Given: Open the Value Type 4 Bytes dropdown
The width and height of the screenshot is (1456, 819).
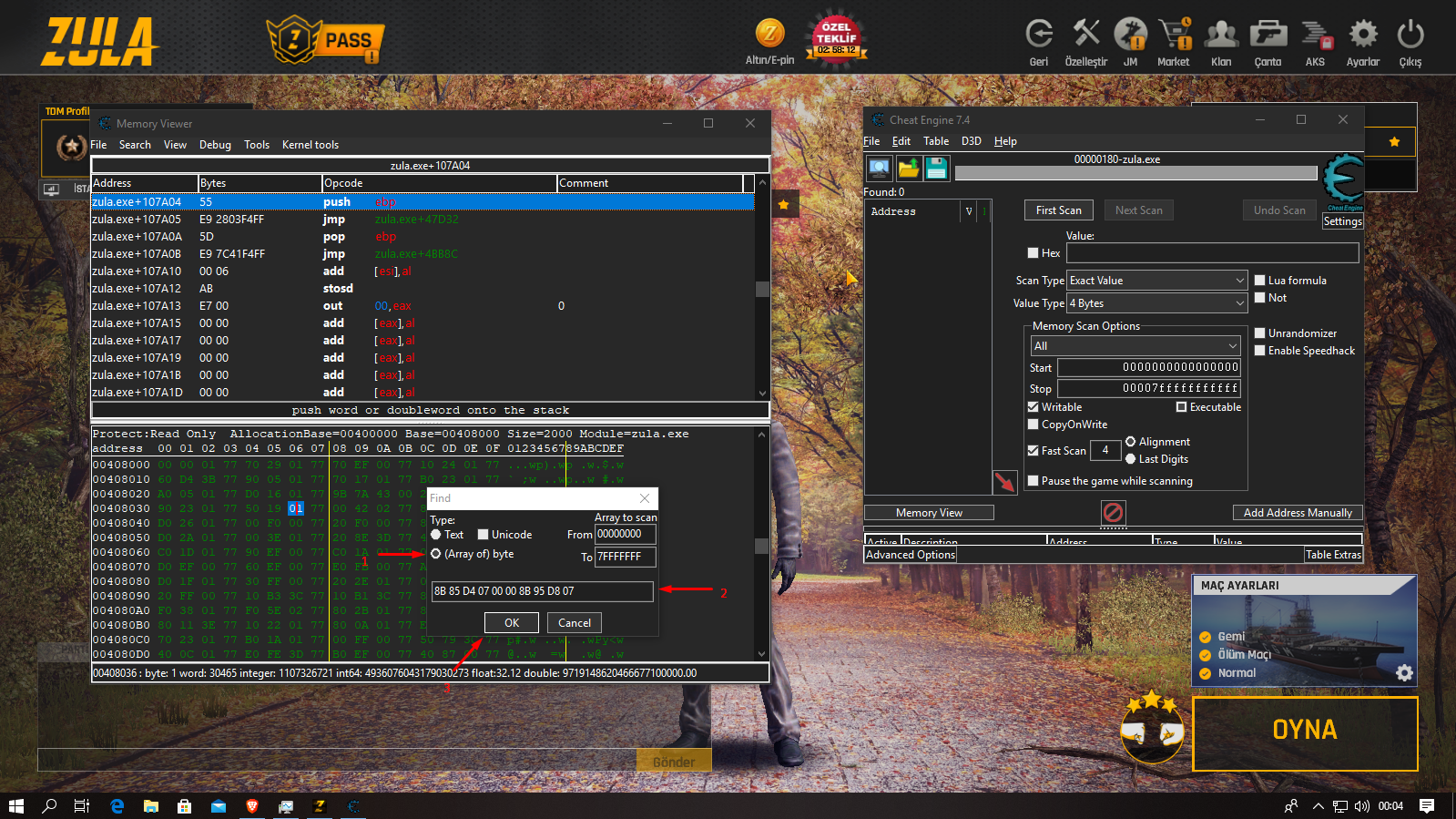Looking at the screenshot, I should click(x=1156, y=303).
